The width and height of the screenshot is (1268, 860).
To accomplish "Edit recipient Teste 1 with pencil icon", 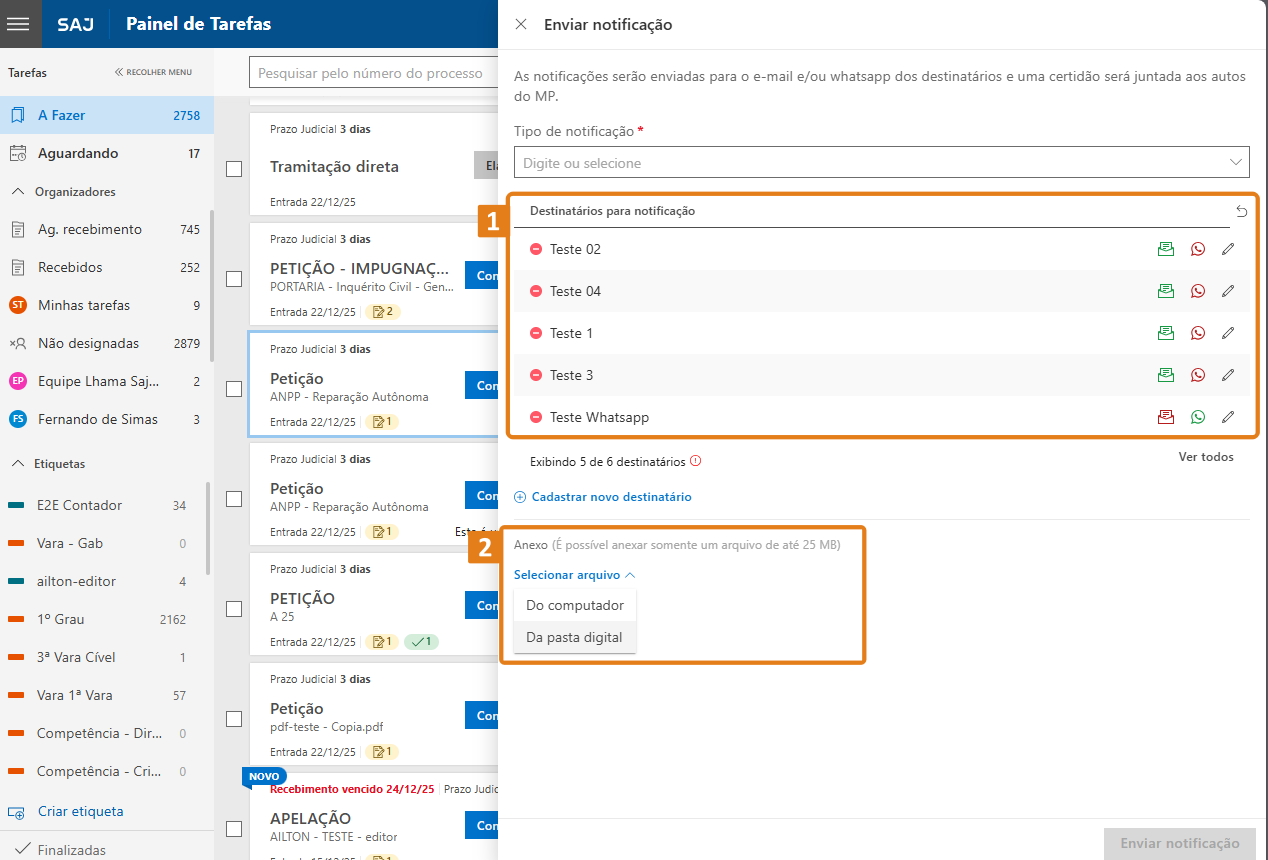I will (x=1228, y=333).
